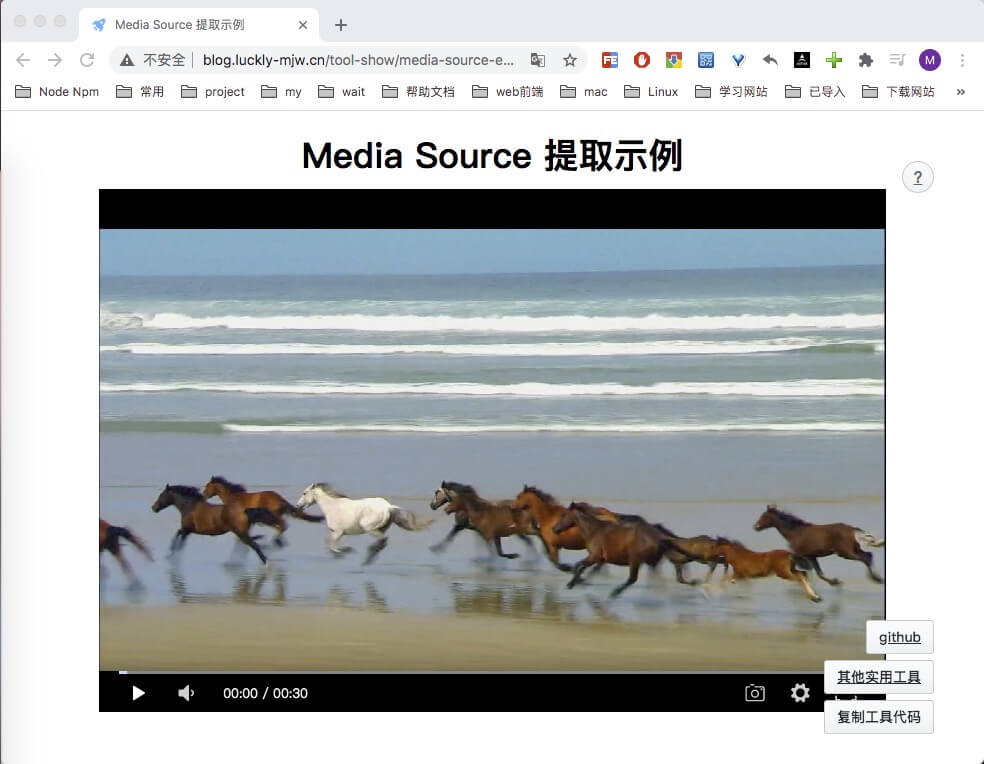Image resolution: width=984 pixels, height=764 pixels.
Task: Open Chrome's three-dot menu
Action: (962, 60)
